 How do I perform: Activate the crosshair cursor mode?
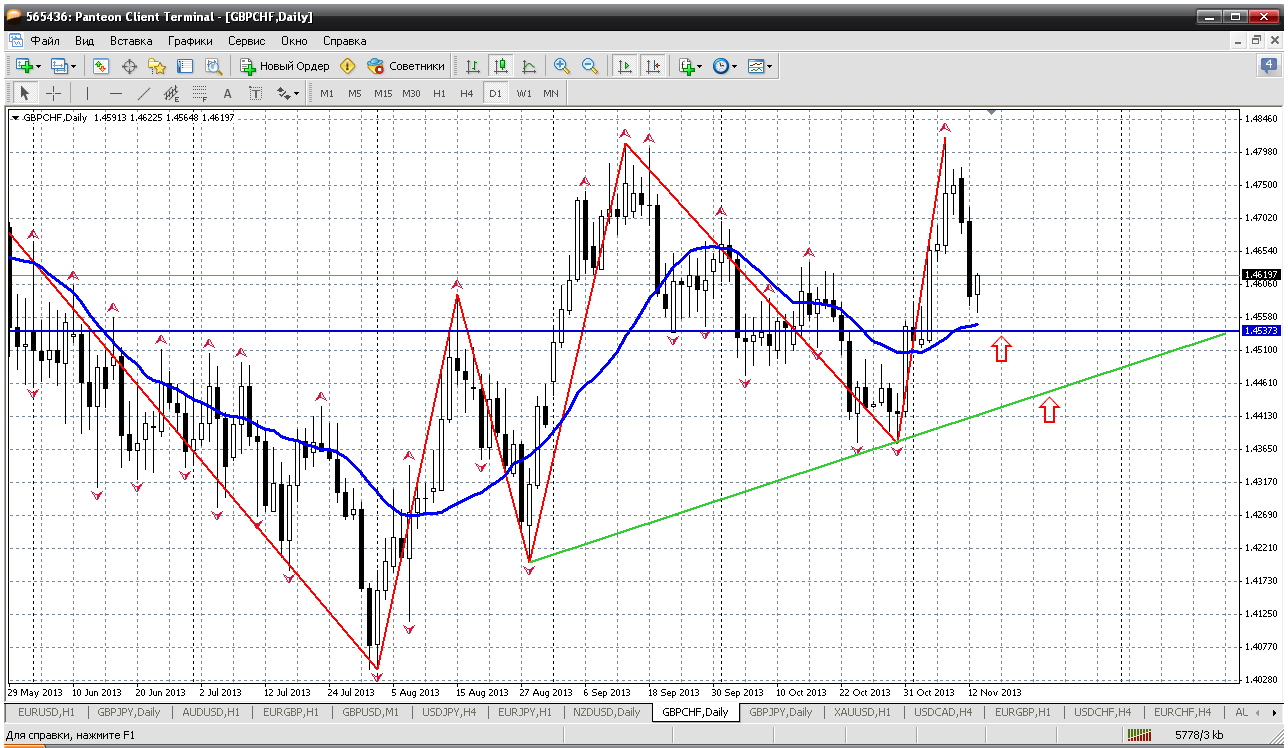click(x=53, y=93)
